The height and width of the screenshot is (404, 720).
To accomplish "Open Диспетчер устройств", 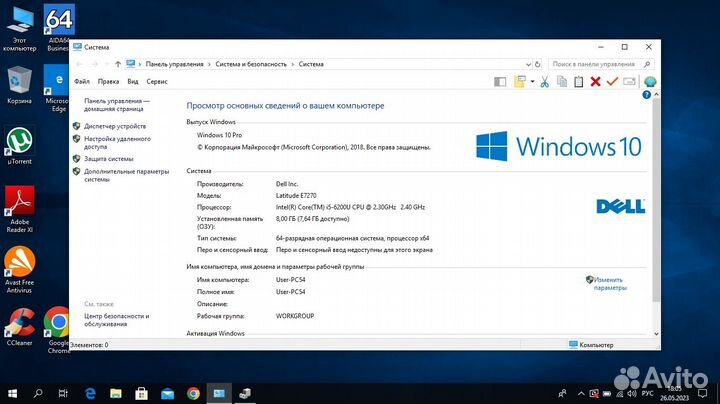I will coord(115,126).
